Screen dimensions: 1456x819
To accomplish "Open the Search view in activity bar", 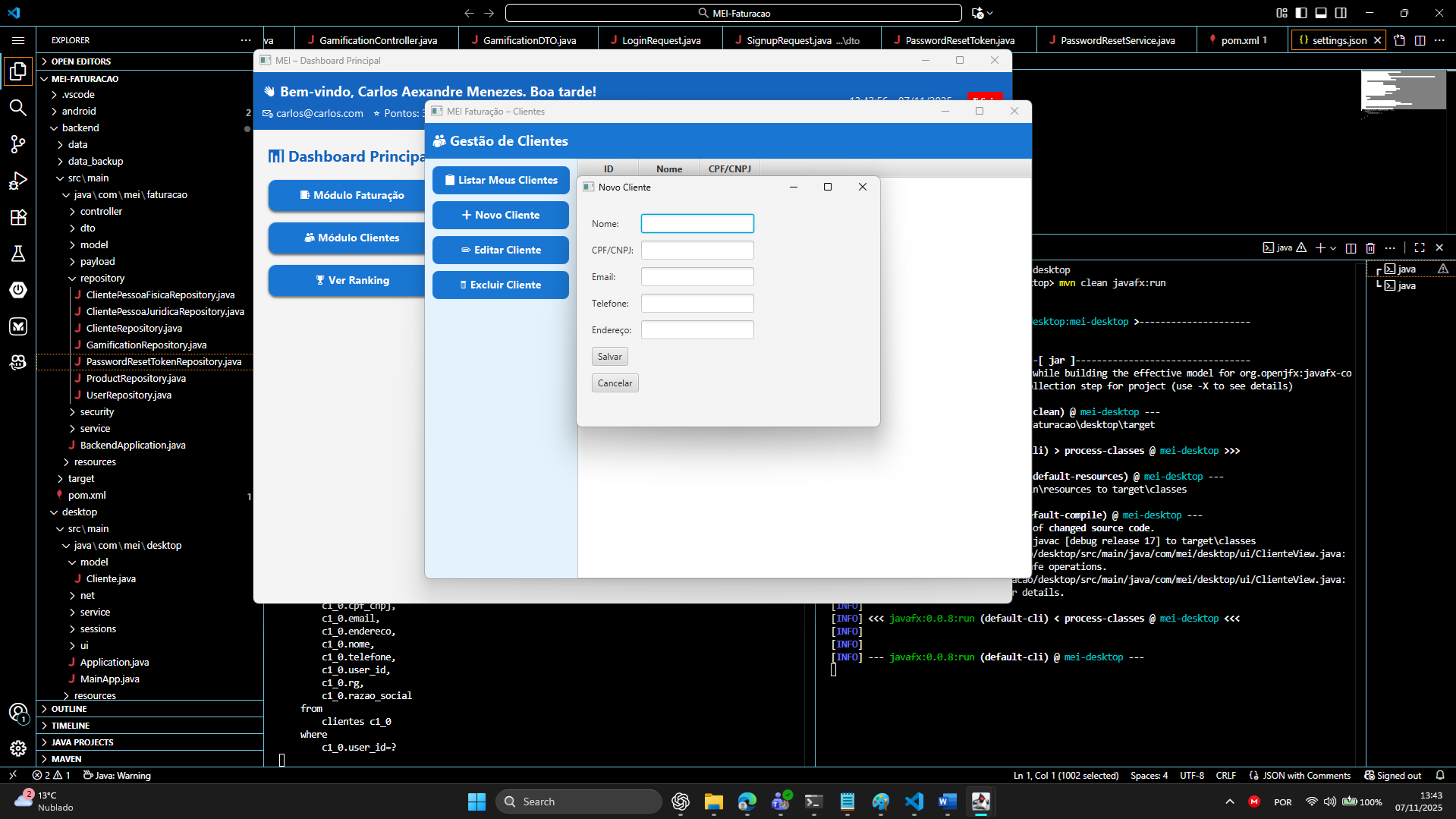I will click(x=18, y=108).
